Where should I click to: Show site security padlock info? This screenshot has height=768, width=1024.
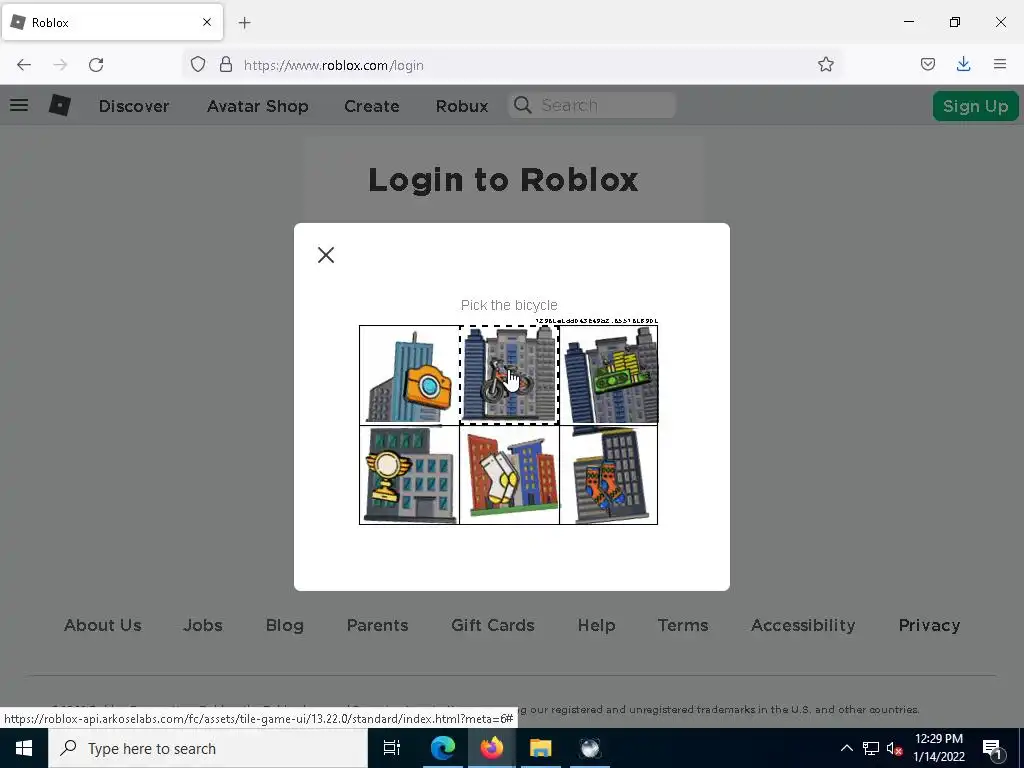226,65
